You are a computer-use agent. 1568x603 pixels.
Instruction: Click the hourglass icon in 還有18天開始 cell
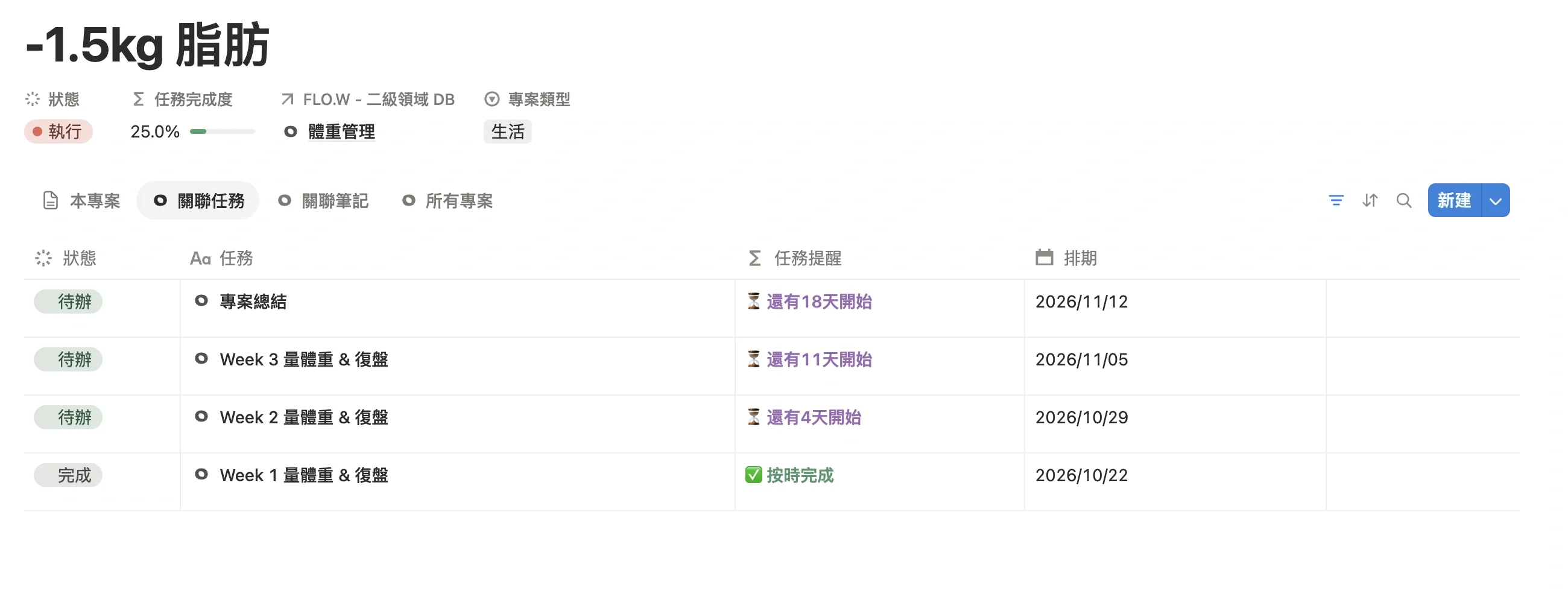point(754,301)
